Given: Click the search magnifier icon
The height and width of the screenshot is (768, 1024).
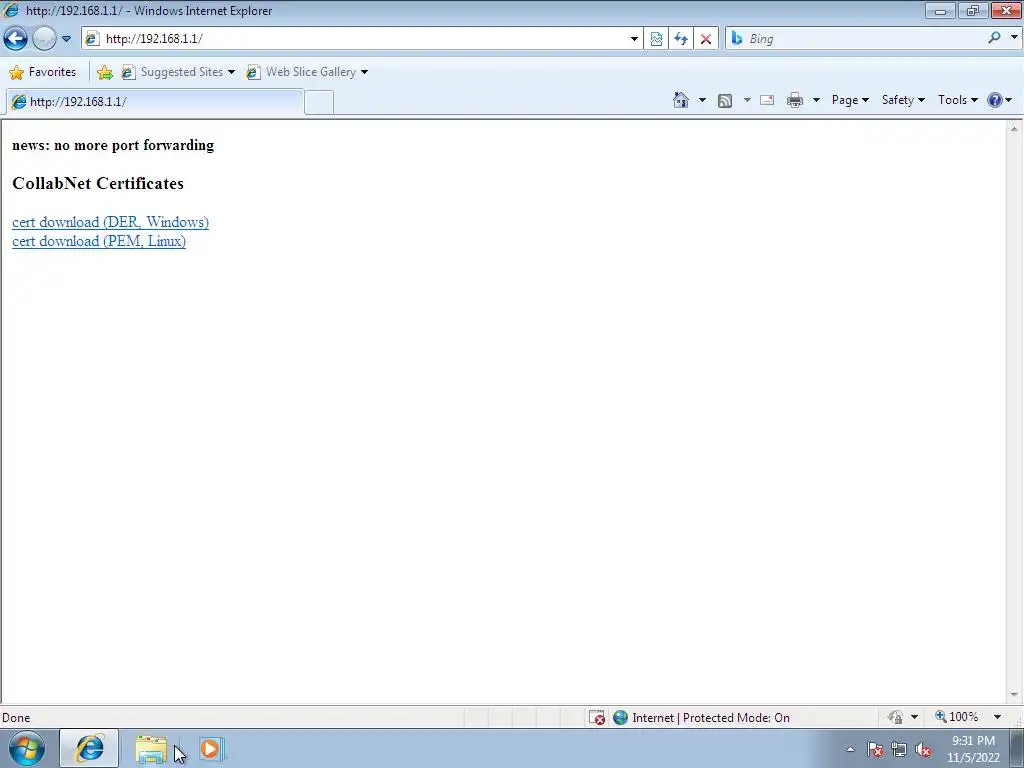Looking at the screenshot, I should (x=994, y=38).
